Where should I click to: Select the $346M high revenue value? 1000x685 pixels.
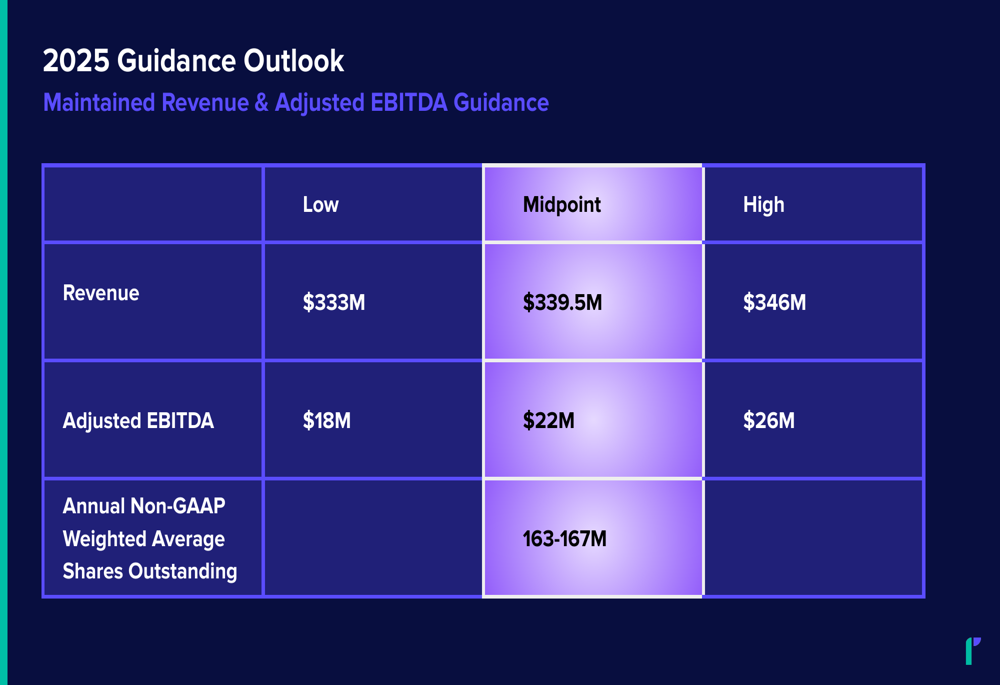coord(774,302)
